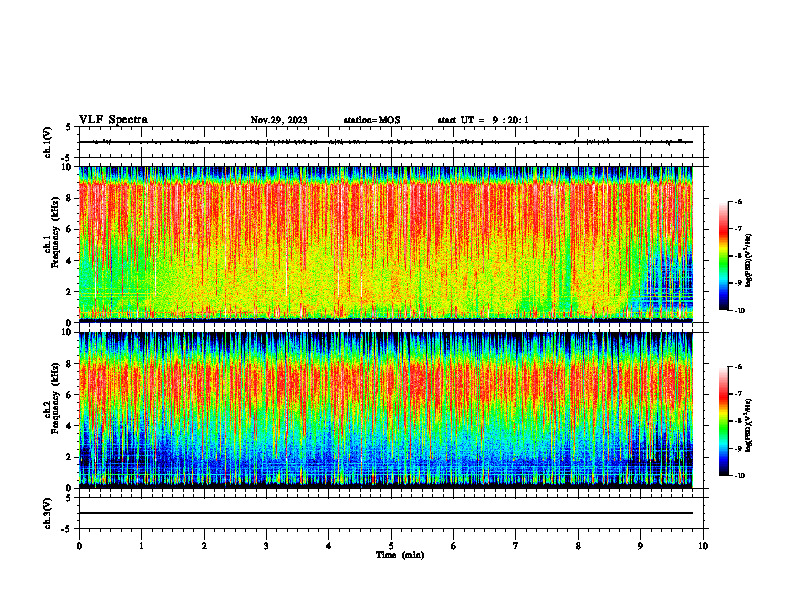
Task: Click time axis tick label "2"
Action: point(204,546)
